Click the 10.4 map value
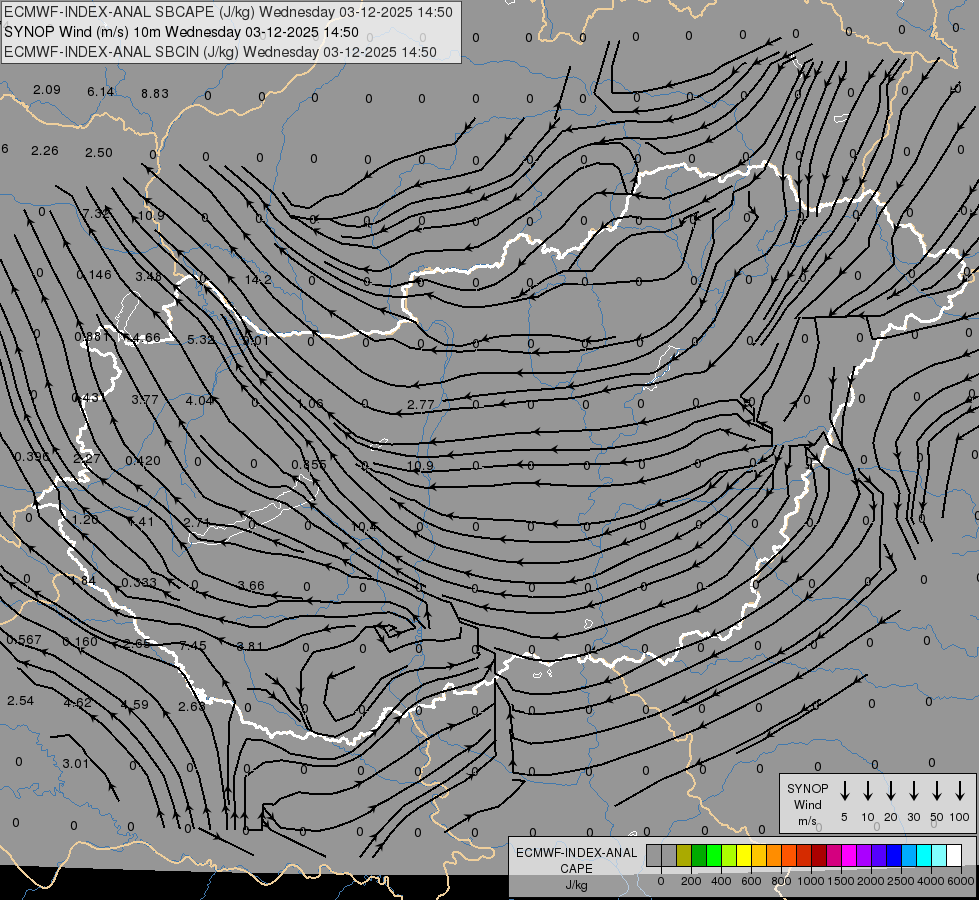979x900 pixels. pos(363,527)
